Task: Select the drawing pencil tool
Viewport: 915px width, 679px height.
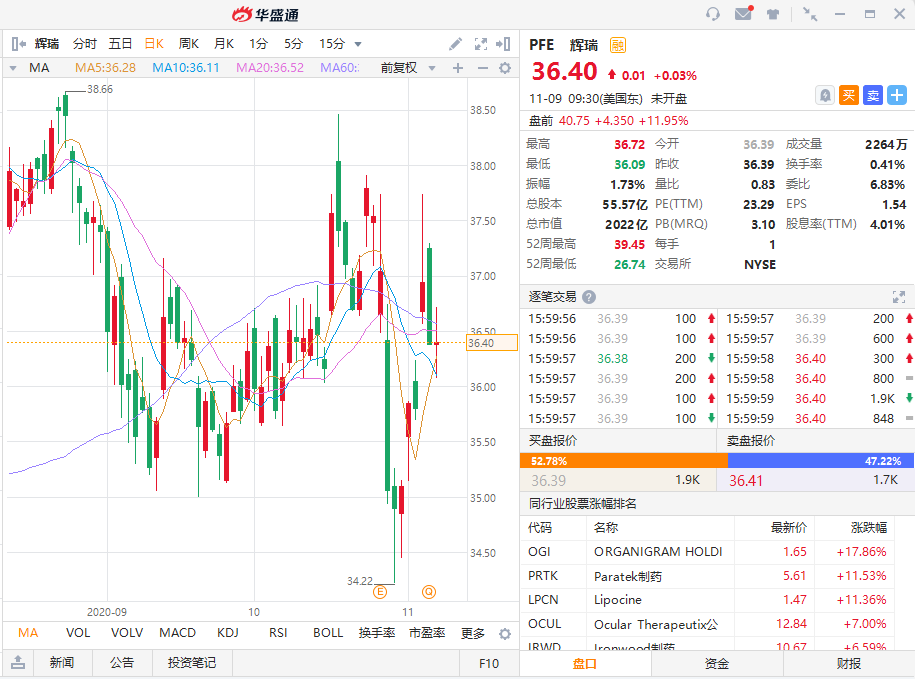Action: coord(455,44)
